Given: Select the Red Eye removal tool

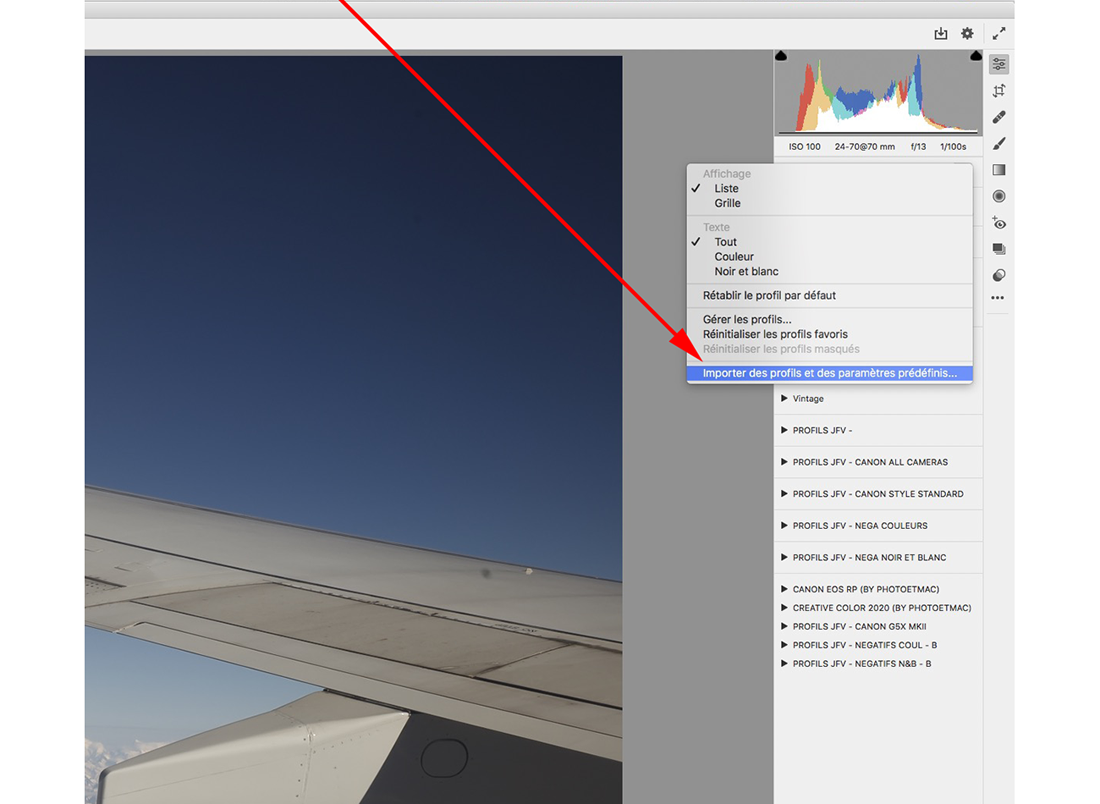Looking at the screenshot, I should 998,223.
